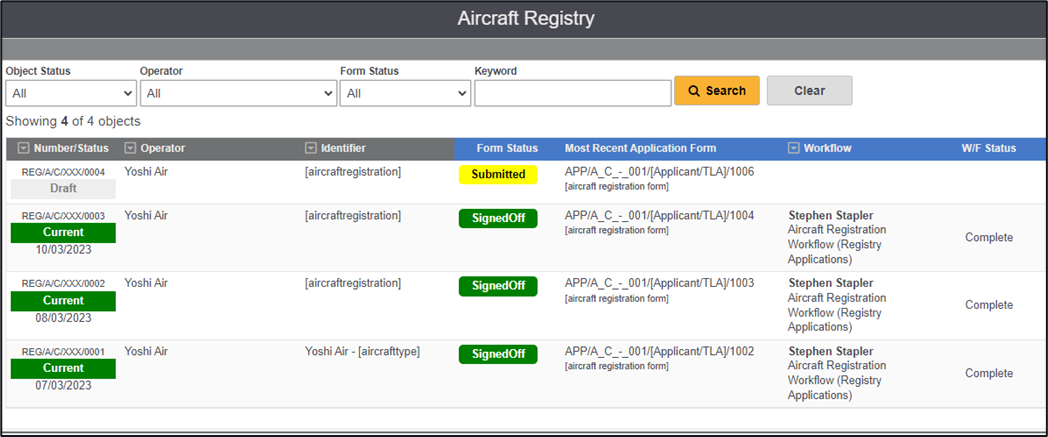Open registry record REG/A/C/XXX/0003
This screenshot has height=437, width=1048.
[x=63, y=216]
